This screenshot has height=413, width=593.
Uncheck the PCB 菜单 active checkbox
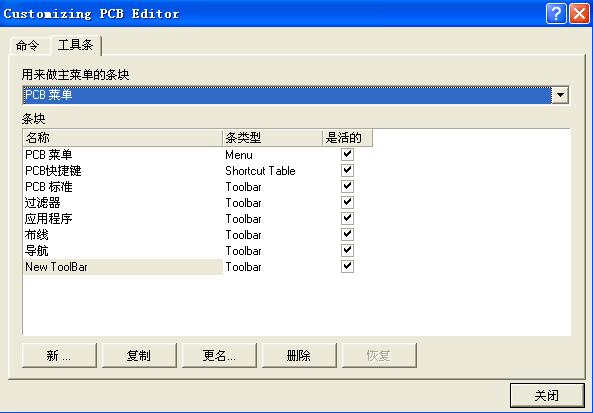[347, 154]
